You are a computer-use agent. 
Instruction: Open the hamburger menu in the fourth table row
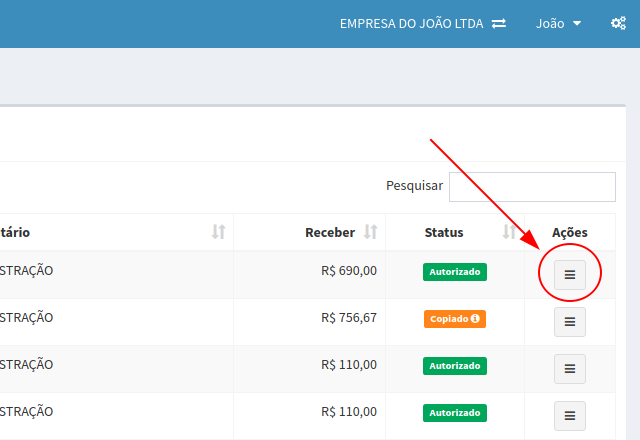coord(570,415)
